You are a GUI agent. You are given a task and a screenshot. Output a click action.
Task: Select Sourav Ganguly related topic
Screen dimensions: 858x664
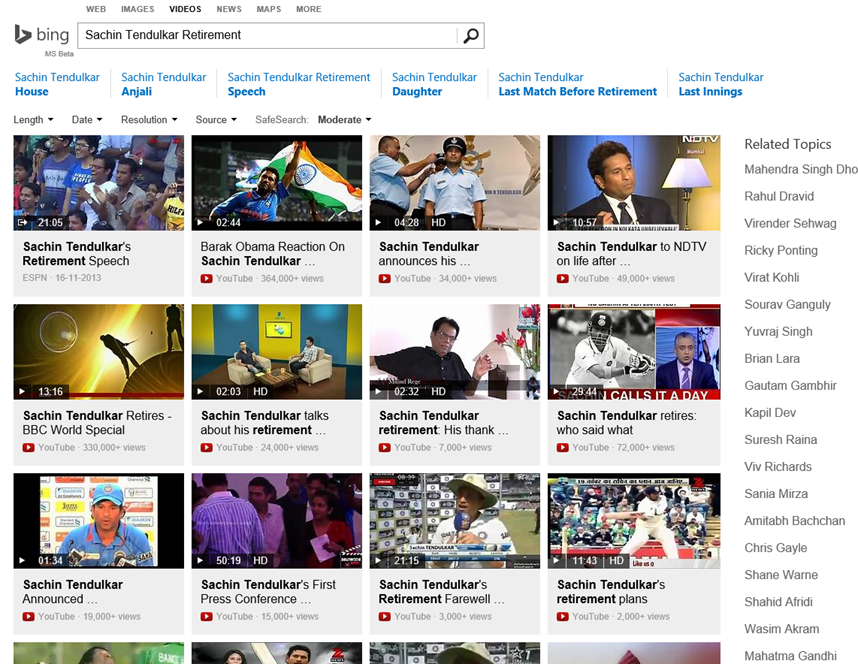tap(787, 305)
